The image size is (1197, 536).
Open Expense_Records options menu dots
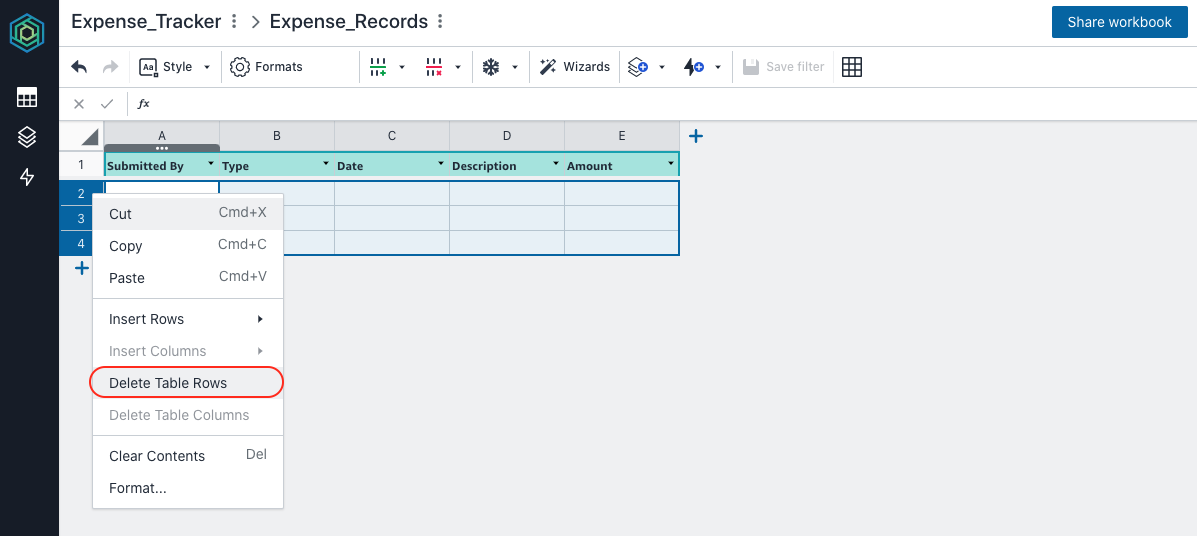(x=440, y=21)
